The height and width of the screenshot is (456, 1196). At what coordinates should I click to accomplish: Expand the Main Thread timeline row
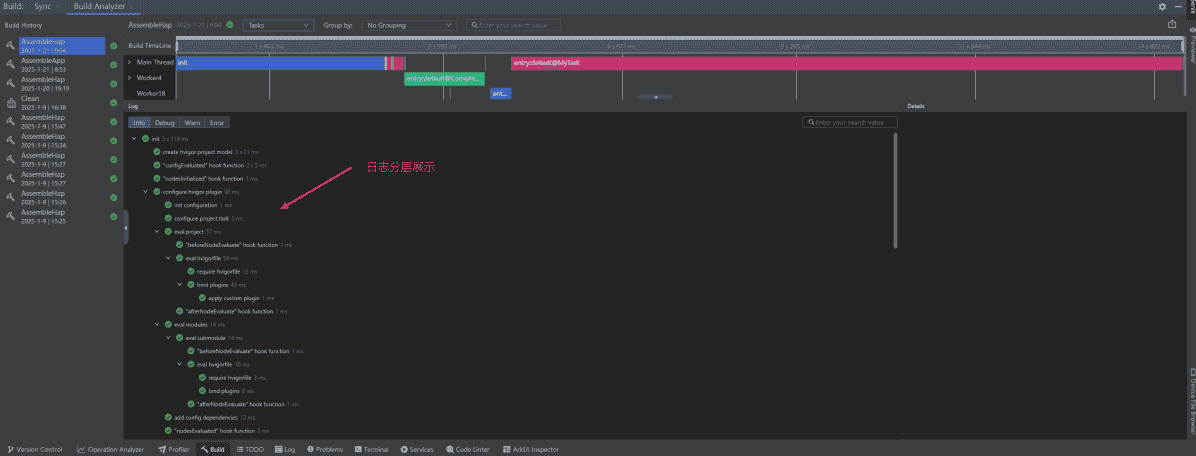tap(130, 62)
